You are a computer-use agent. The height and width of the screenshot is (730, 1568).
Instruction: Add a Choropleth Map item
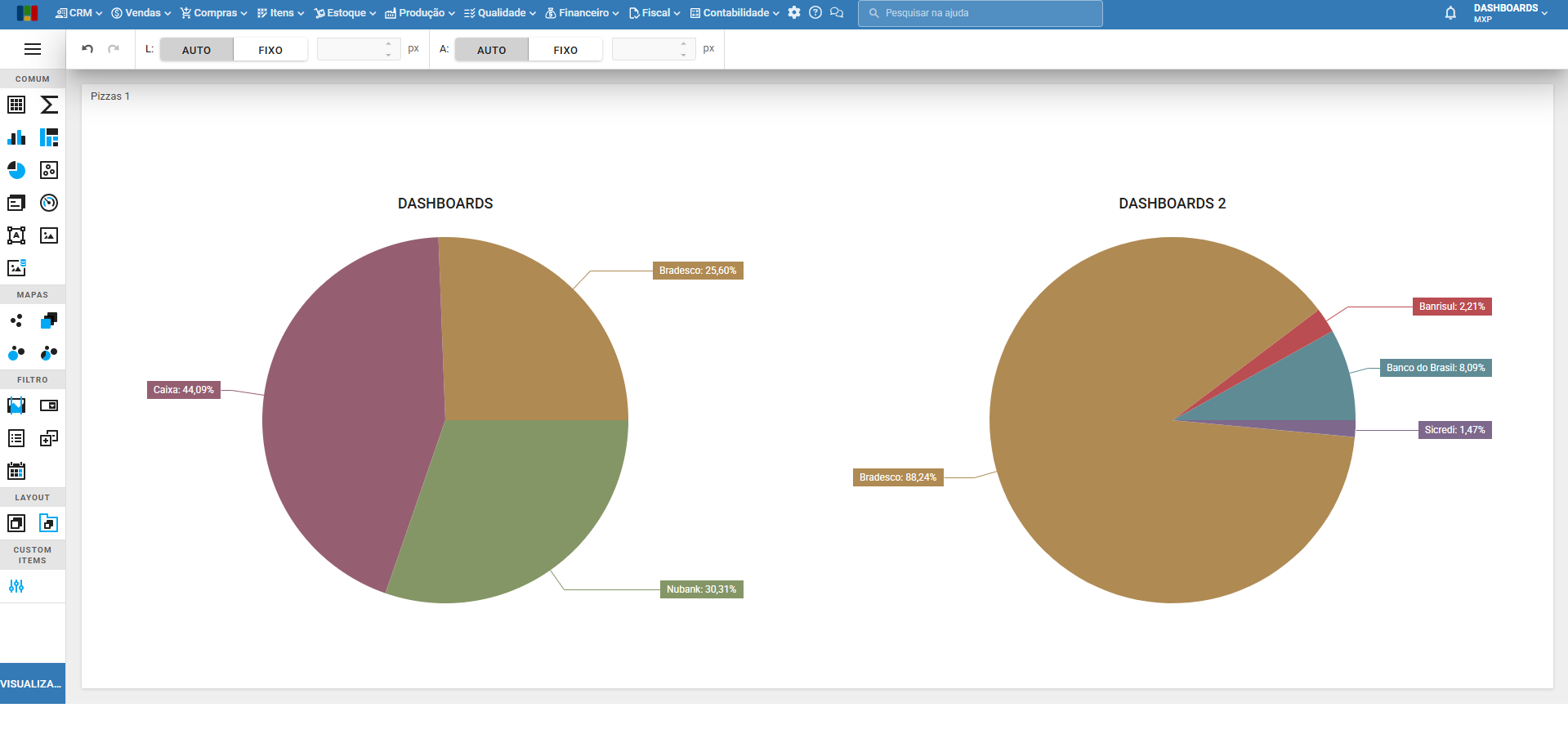tap(49, 320)
